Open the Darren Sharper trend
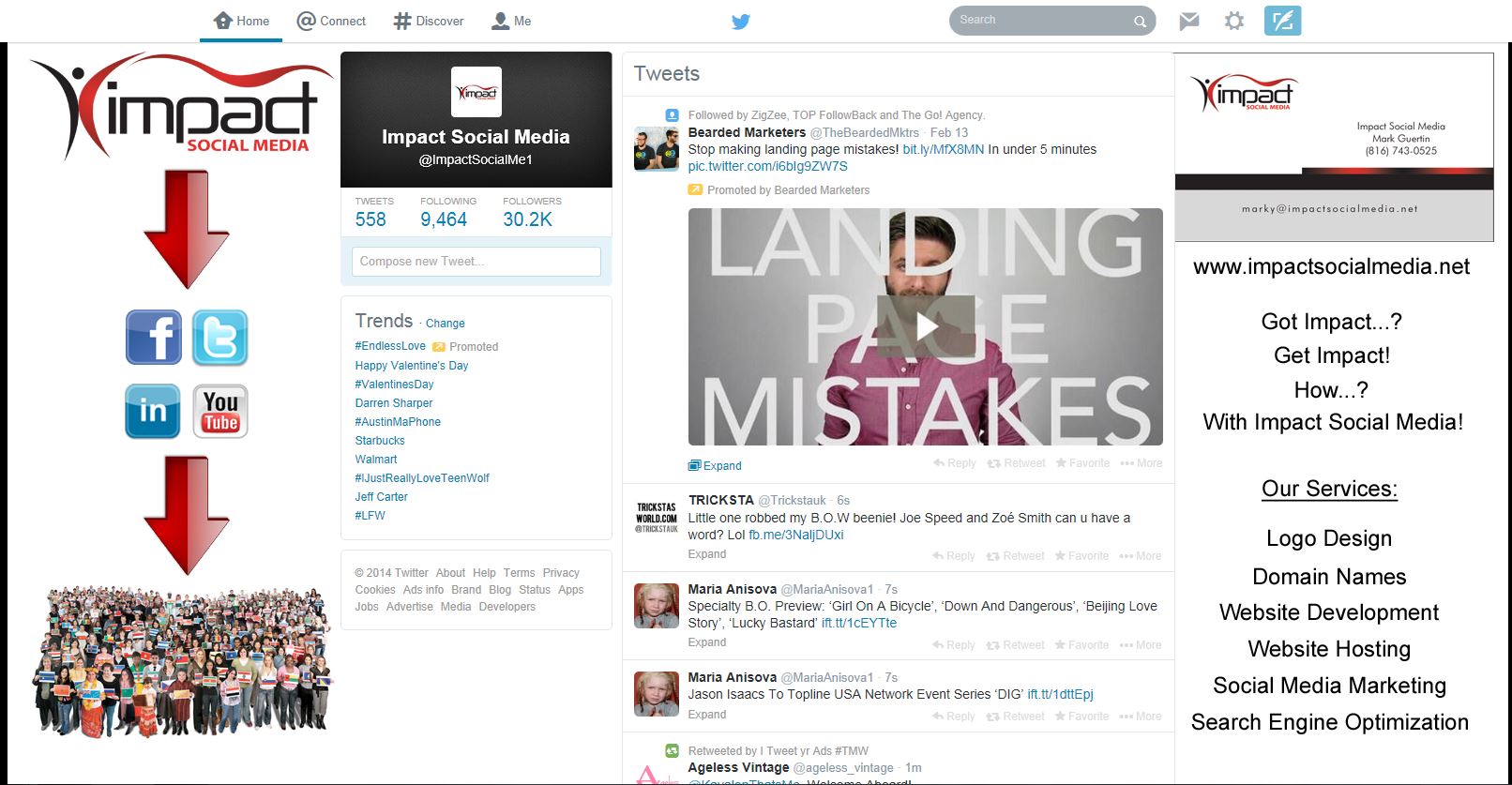Image resolution: width=1512 pixels, height=785 pixels. pyautogui.click(x=394, y=403)
